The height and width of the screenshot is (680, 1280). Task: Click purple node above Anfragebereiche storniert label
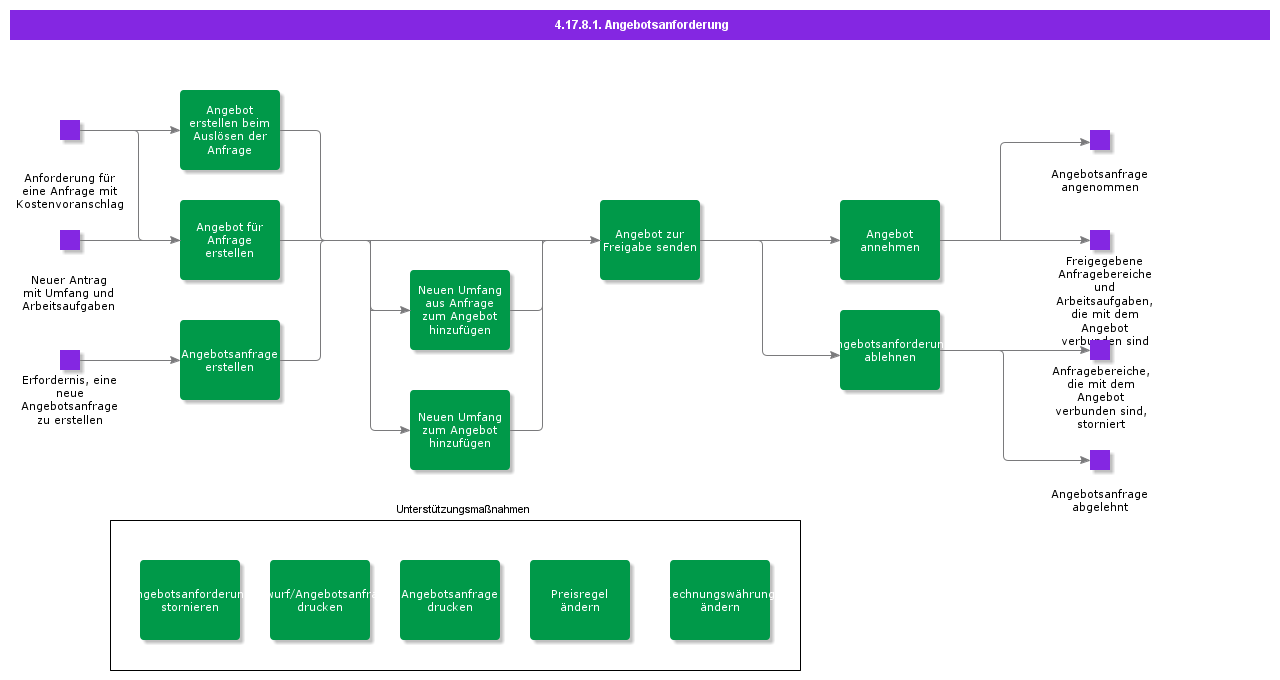tap(1100, 350)
